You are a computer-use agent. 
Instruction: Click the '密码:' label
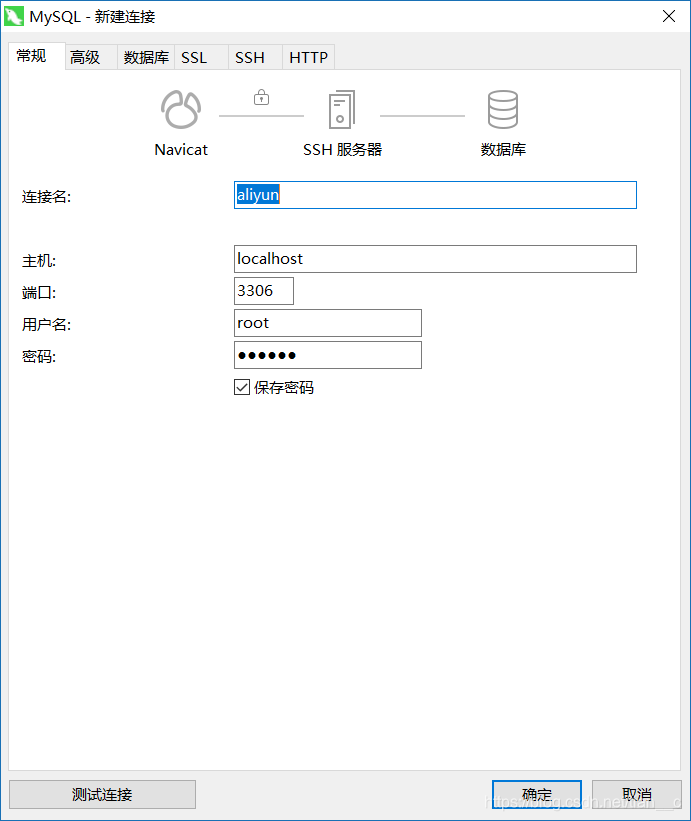(x=39, y=357)
